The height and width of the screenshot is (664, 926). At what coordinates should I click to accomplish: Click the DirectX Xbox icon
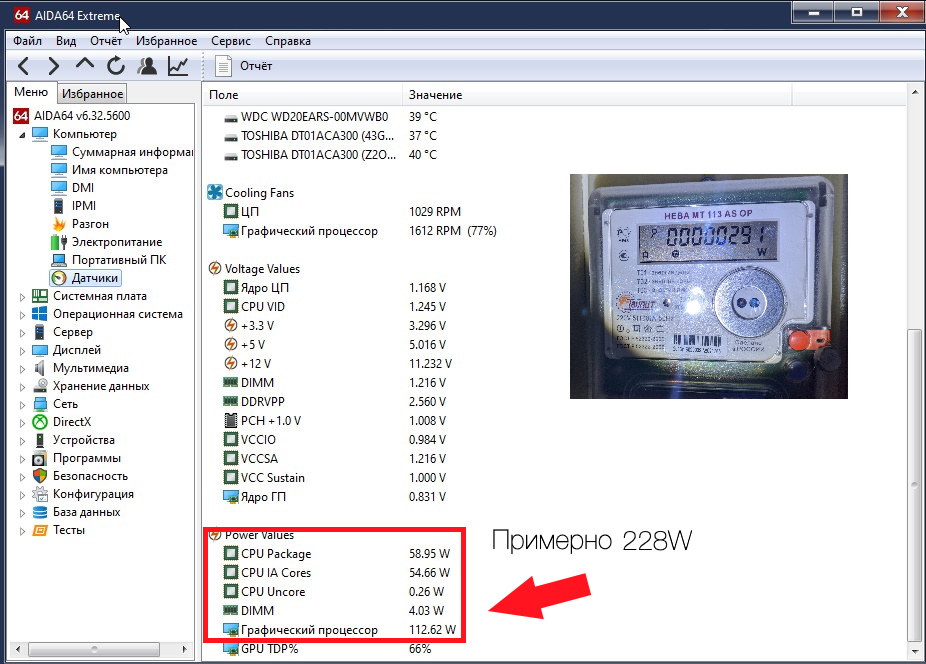[40, 422]
